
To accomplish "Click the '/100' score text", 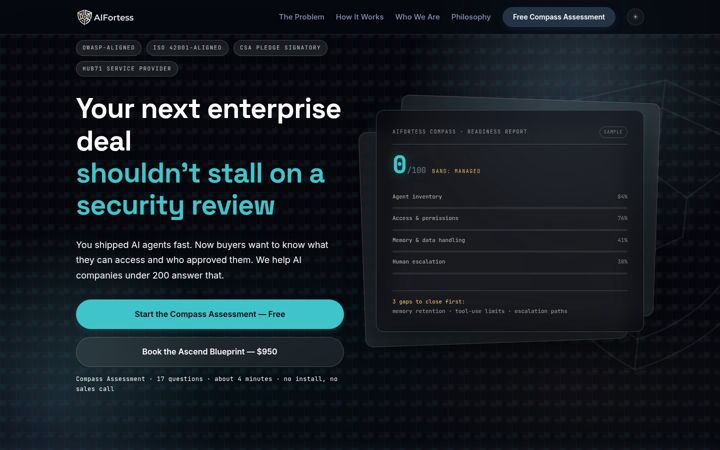I will [x=416, y=170].
